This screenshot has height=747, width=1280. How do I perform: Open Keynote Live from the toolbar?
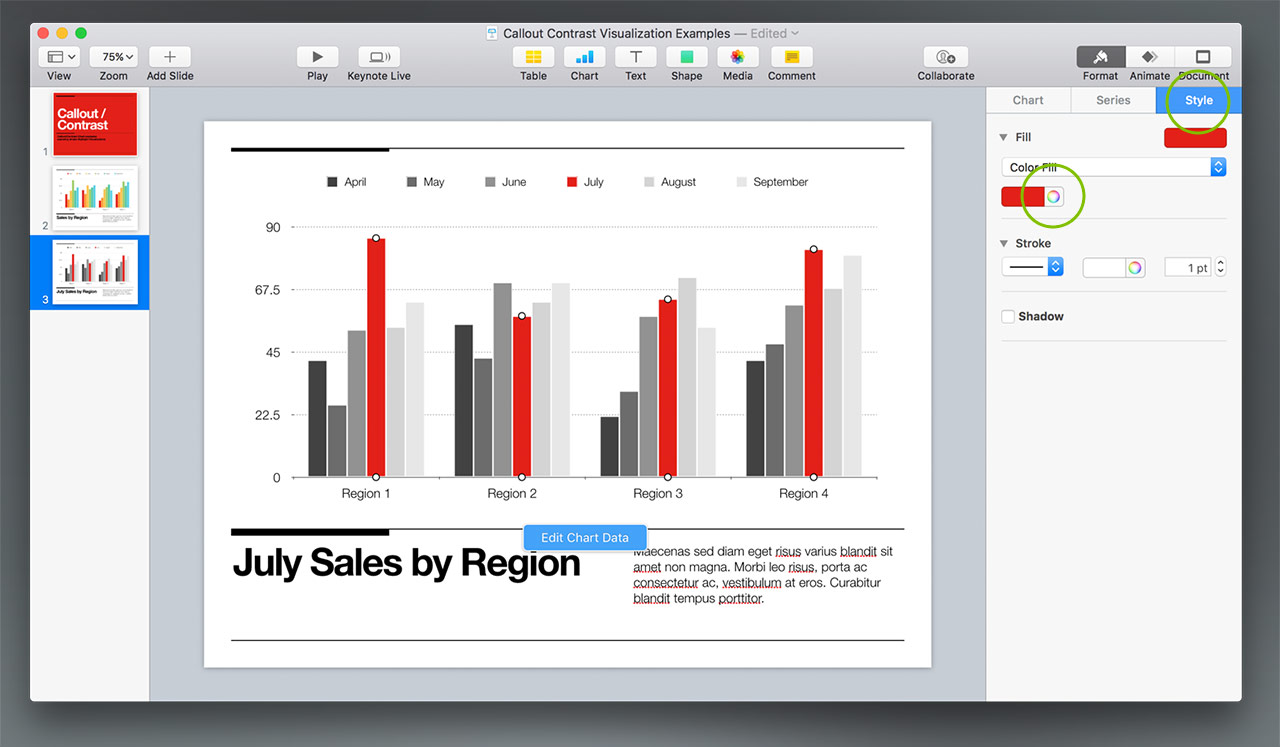[379, 57]
